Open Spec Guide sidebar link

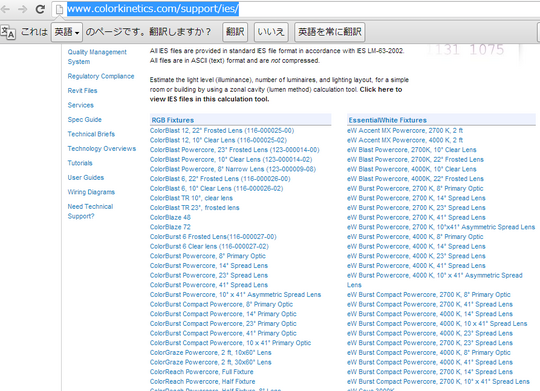(84, 120)
